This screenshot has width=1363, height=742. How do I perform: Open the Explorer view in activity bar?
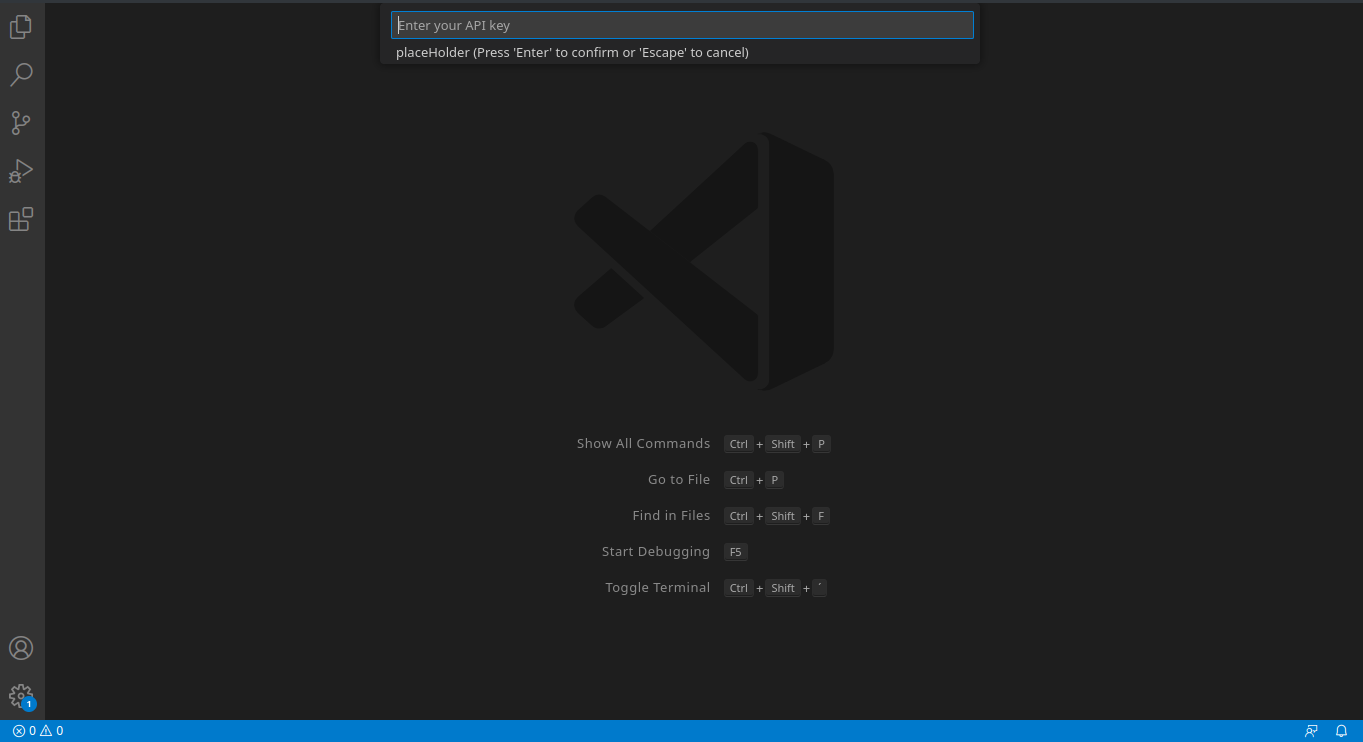click(x=21, y=27)
